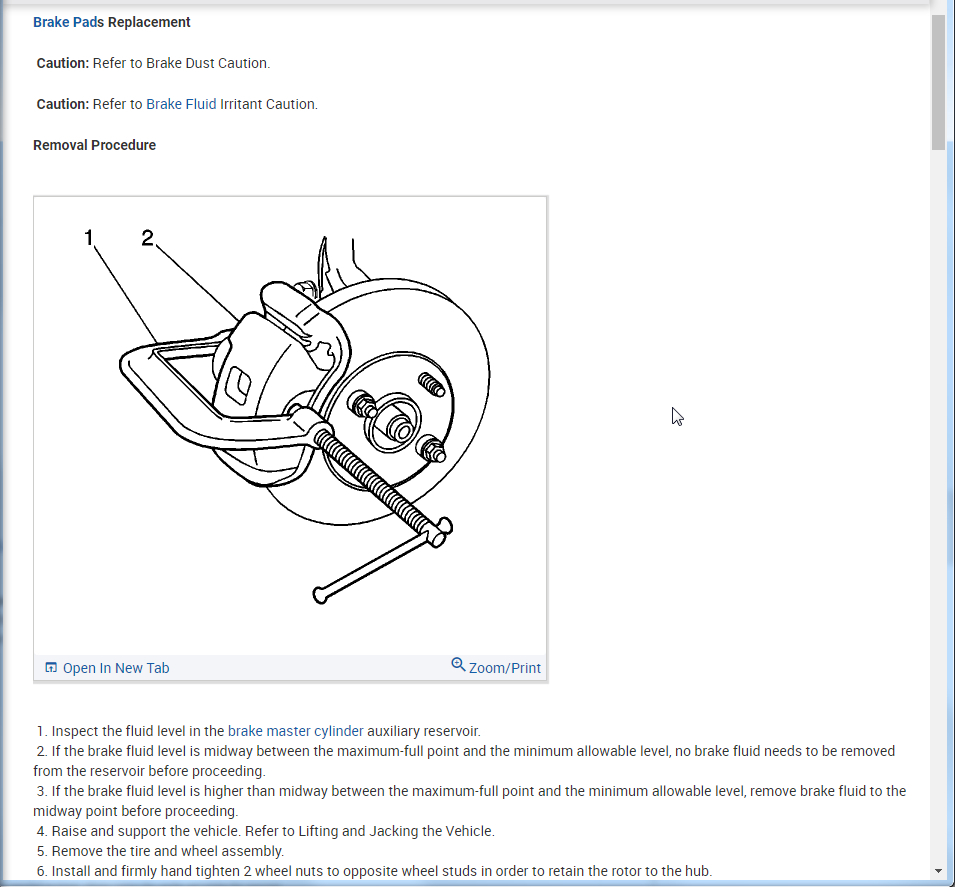Screen dimensions: 955x887
Task: Click the Zoom/Print text link
Action: 504,668
